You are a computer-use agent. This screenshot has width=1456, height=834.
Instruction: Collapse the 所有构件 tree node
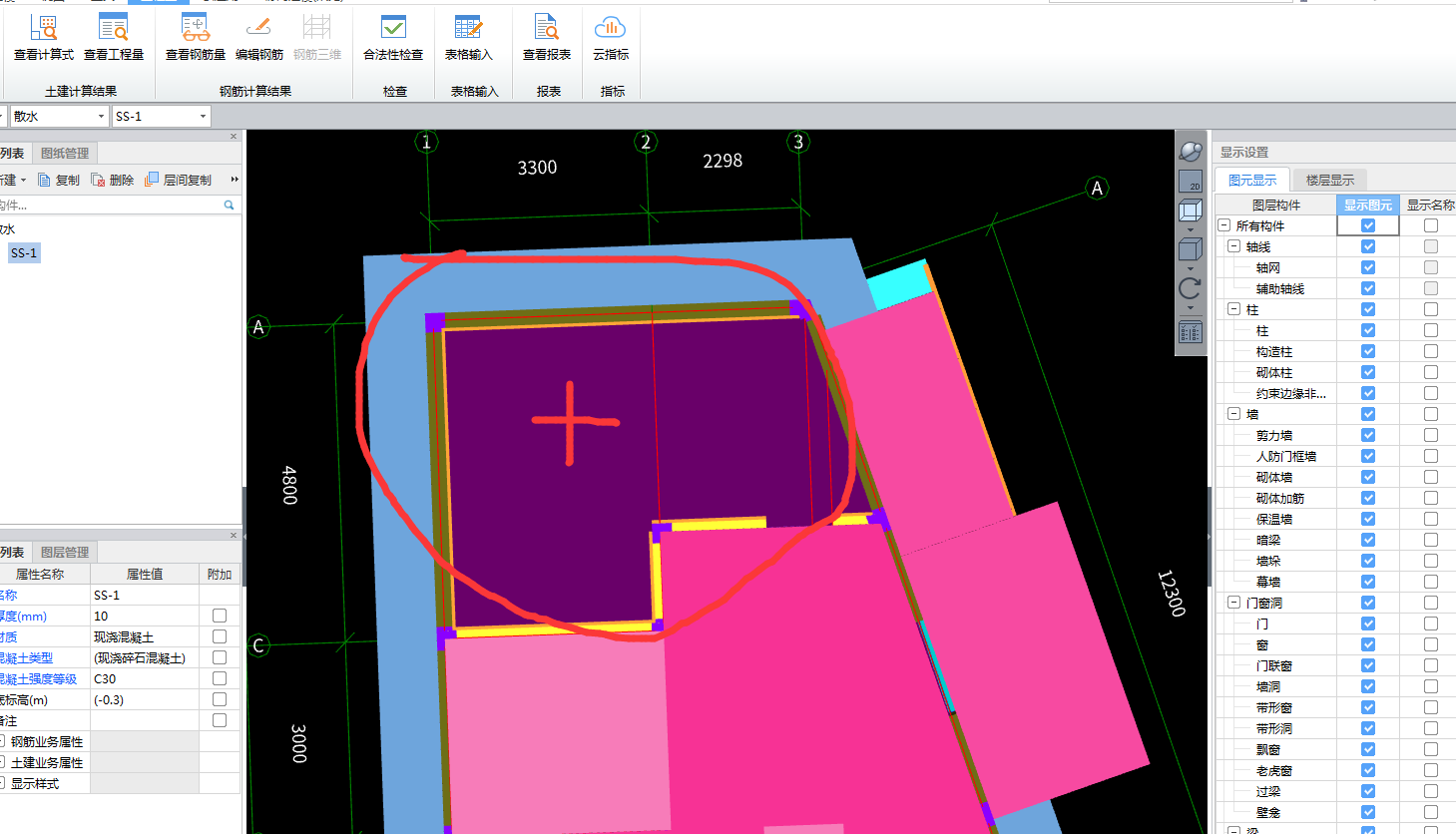[1224, 225]
